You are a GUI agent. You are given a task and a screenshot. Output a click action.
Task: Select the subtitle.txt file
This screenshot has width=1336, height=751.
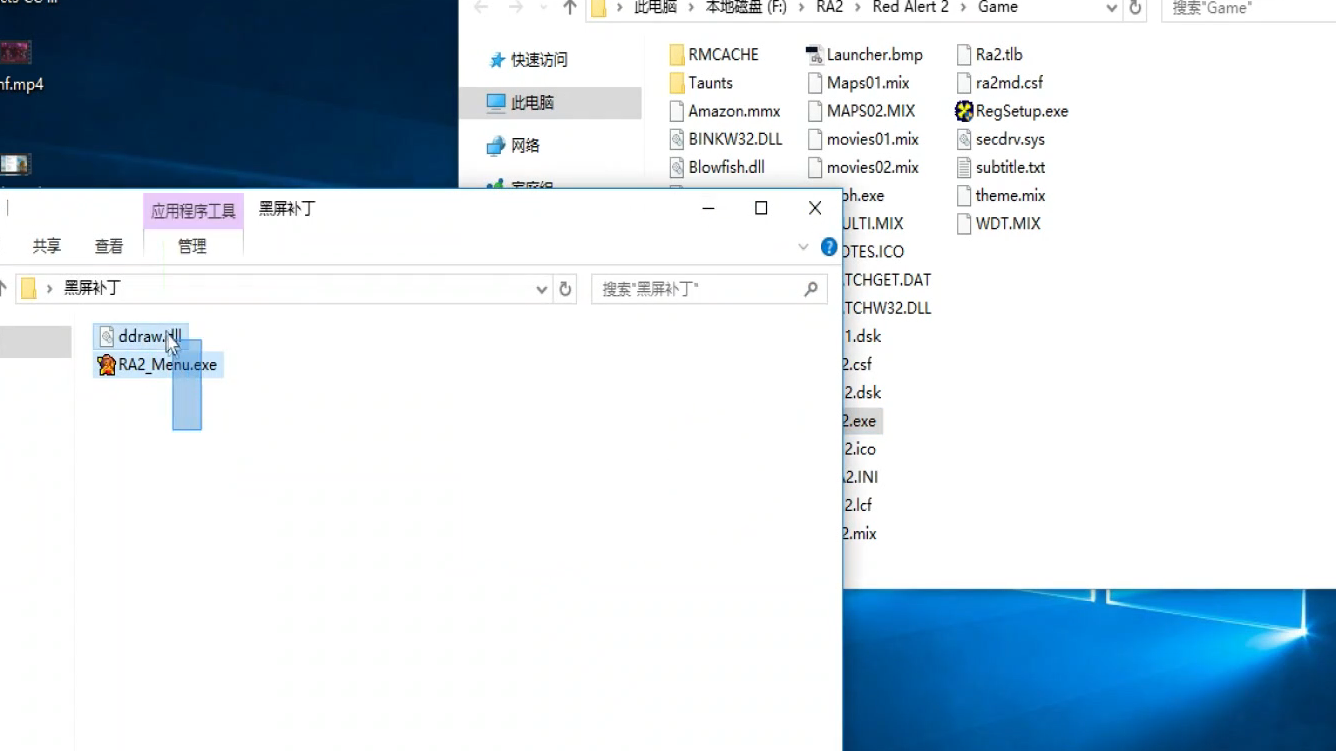pyautogui.click(x=1000, y=167)
